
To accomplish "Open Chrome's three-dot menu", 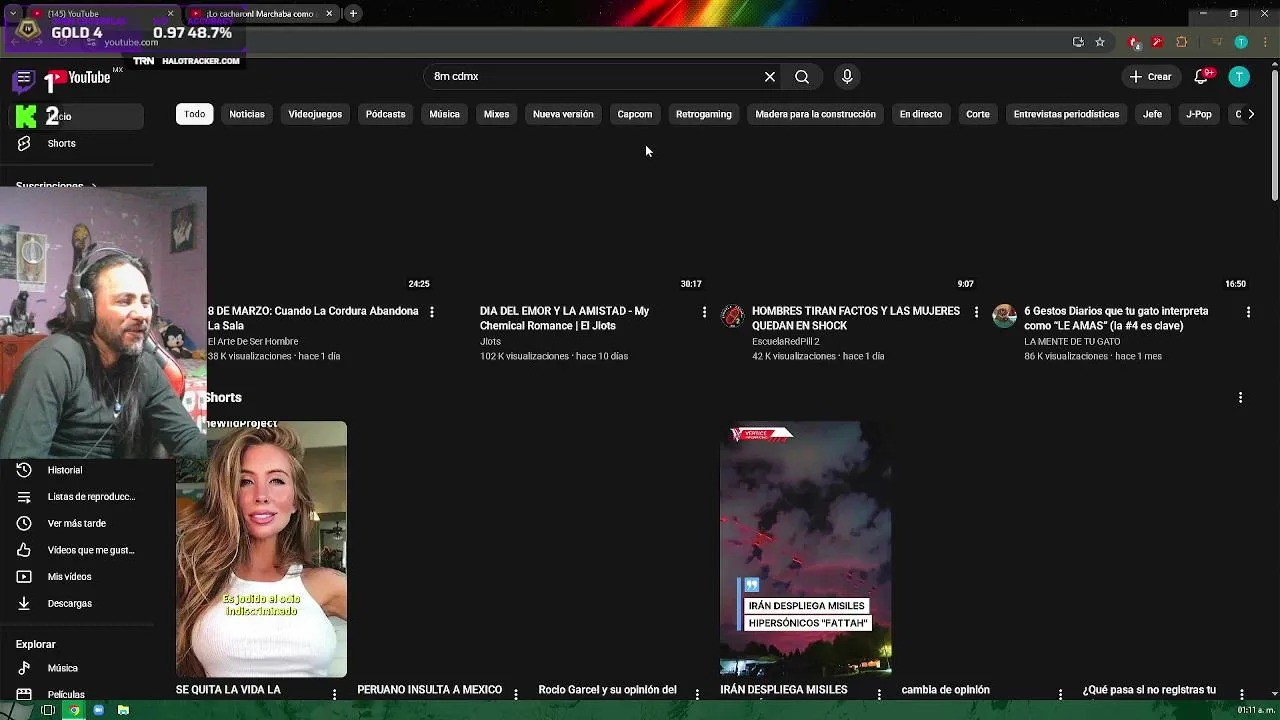I will (1264, 42).
